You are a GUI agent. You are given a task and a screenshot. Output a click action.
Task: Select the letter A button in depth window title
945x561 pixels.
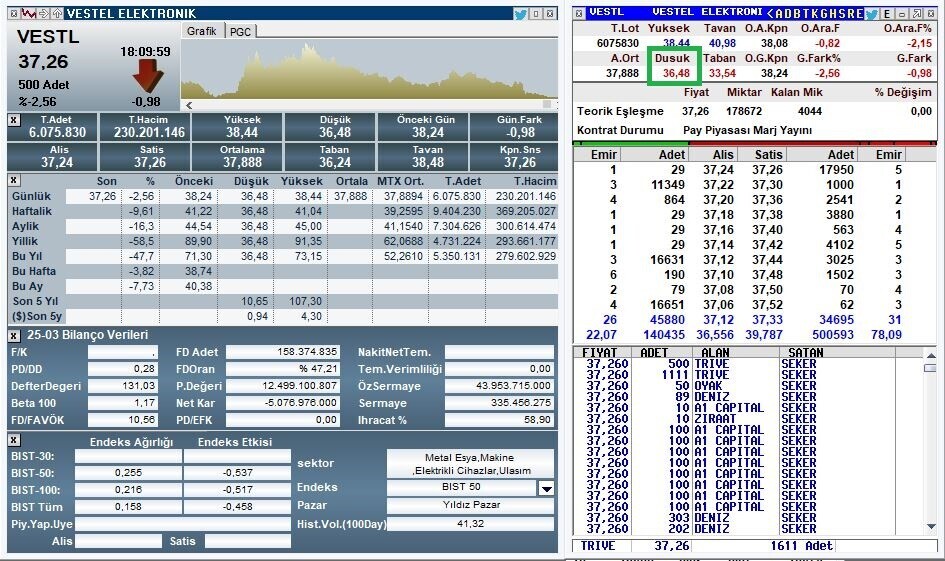point(779,13)
